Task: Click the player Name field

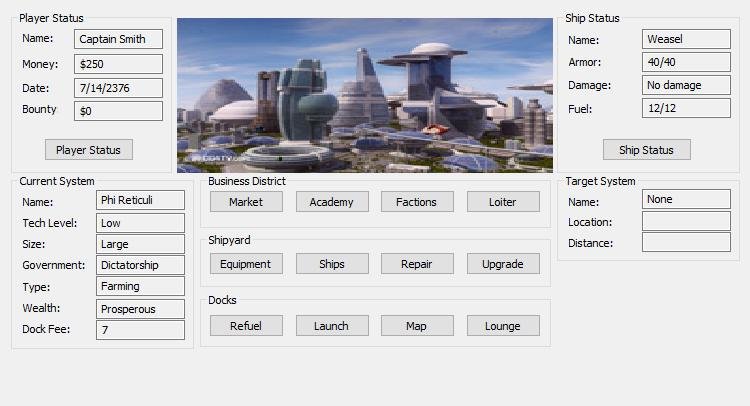Action: [118, 40]
